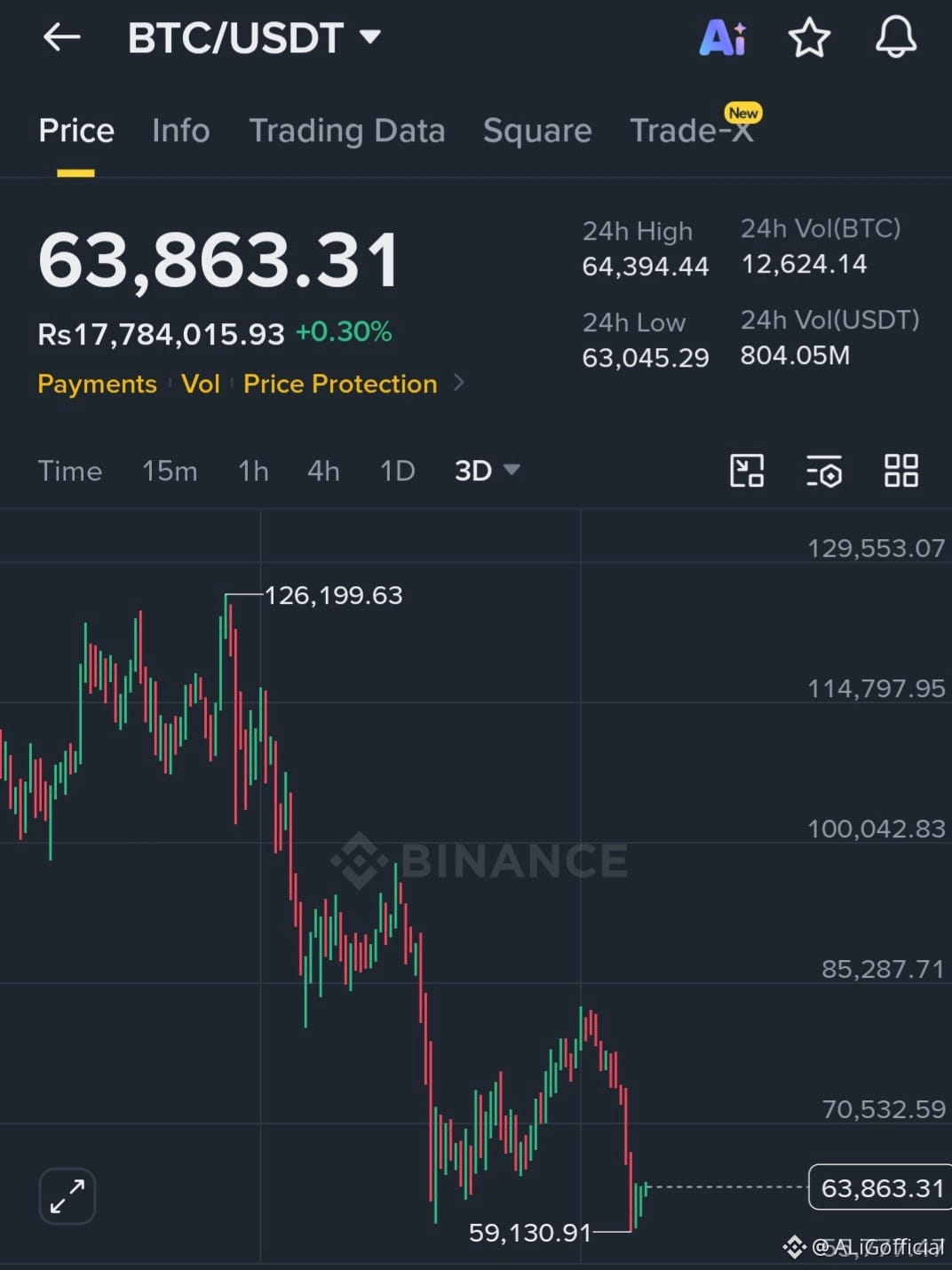952x1270 pixels.
Task: Open chart indicator settings icon
Action: [x=824, y=471]
